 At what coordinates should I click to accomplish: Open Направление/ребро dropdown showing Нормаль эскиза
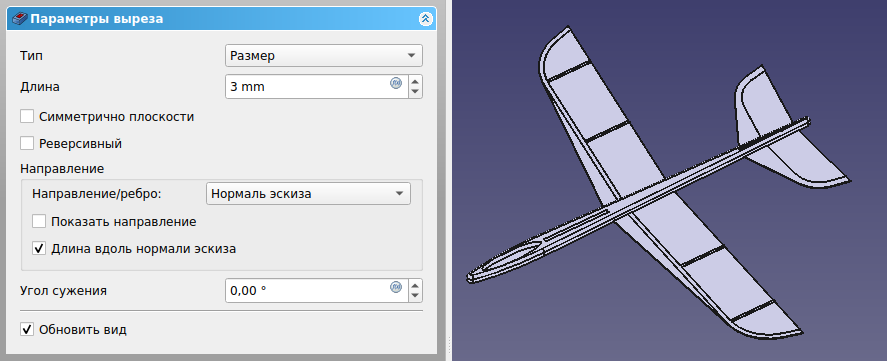(308, 194)
